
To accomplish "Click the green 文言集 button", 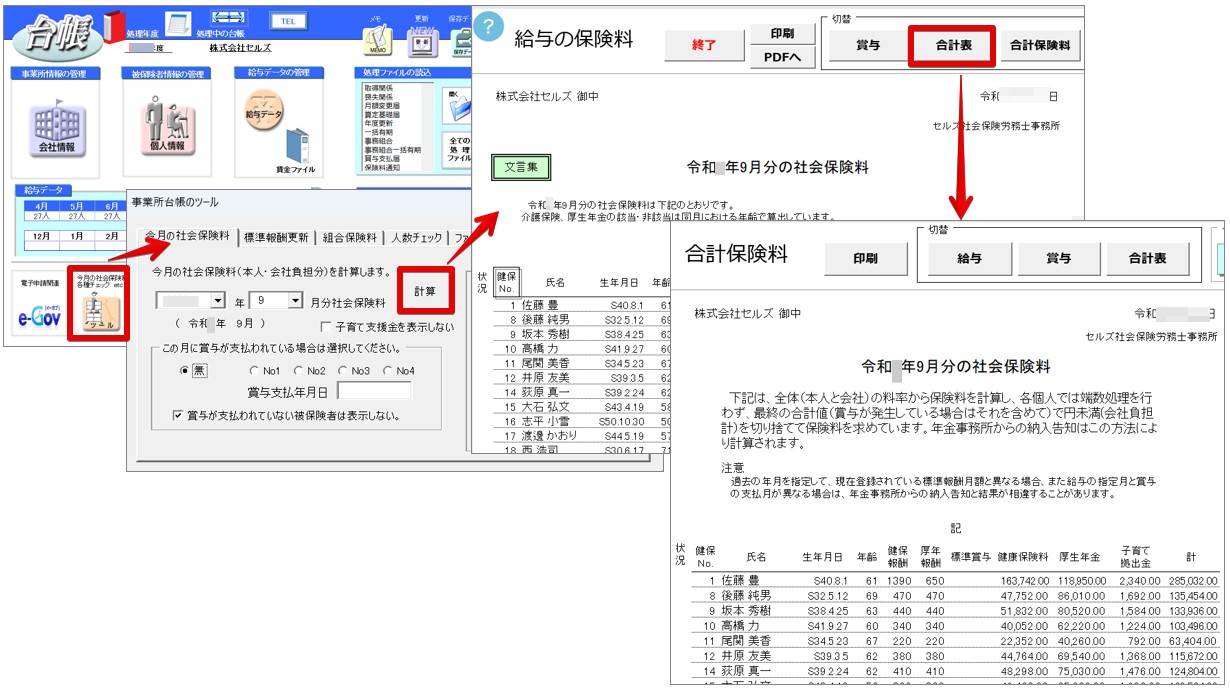I will point(521,167).
